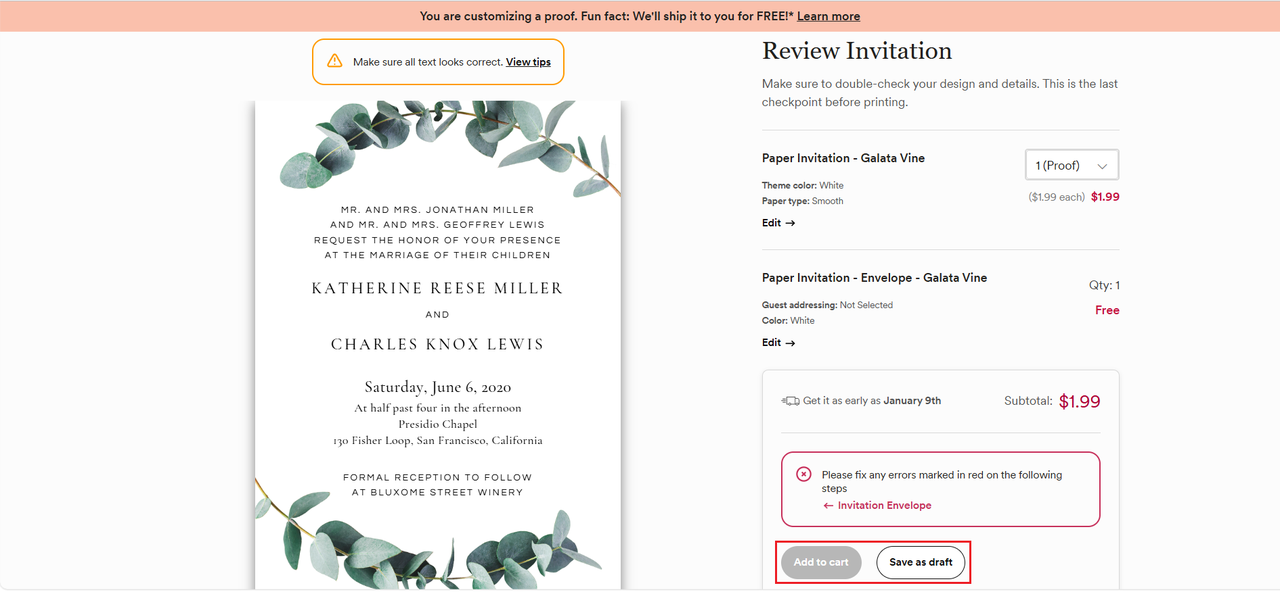
Task: Click the FORMAL RECEPTION TO FOLLOW line
Action: (438, 477)
